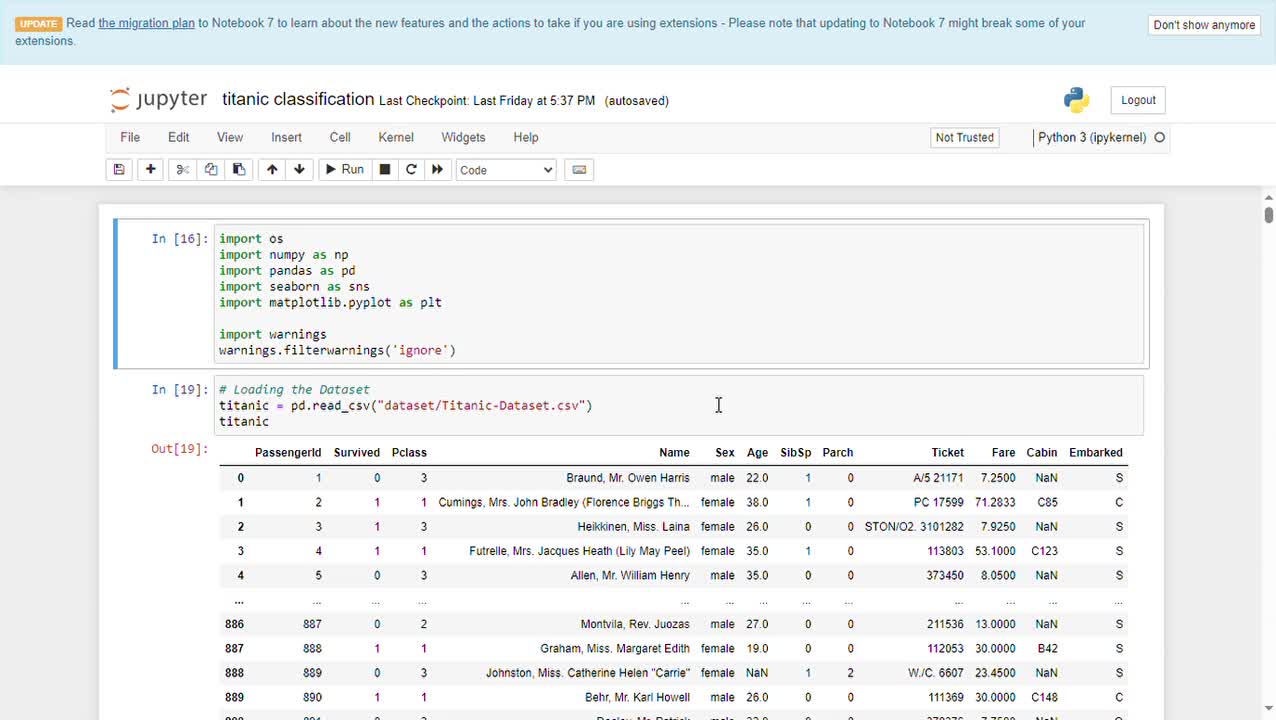The height and width of the screenshot is (720, 1276).
Task: Click name cell Montvila, Rev. Juozas
Action: [635, 624]
